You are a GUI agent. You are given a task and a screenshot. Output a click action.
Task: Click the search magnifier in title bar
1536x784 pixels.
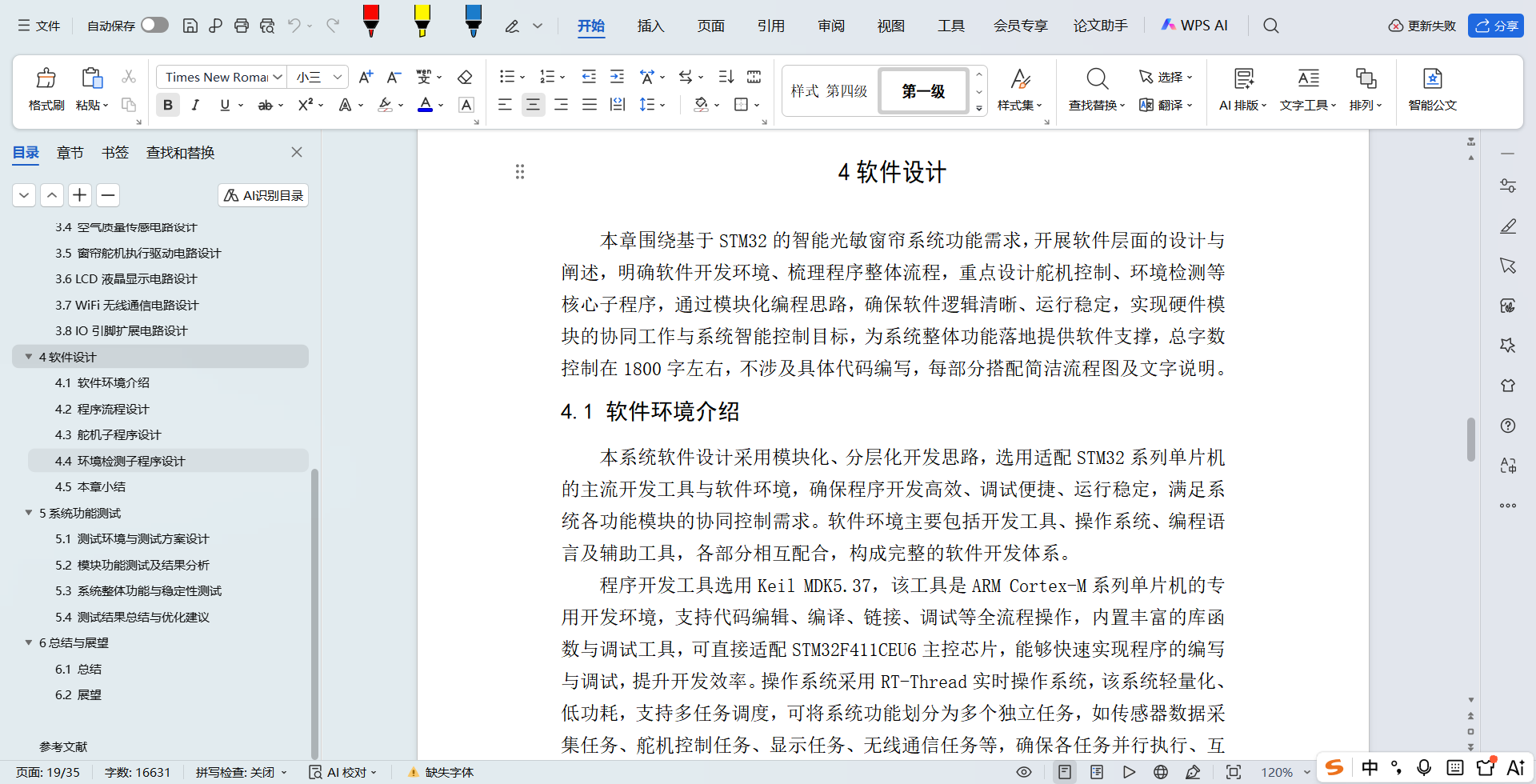point(1270,26)
